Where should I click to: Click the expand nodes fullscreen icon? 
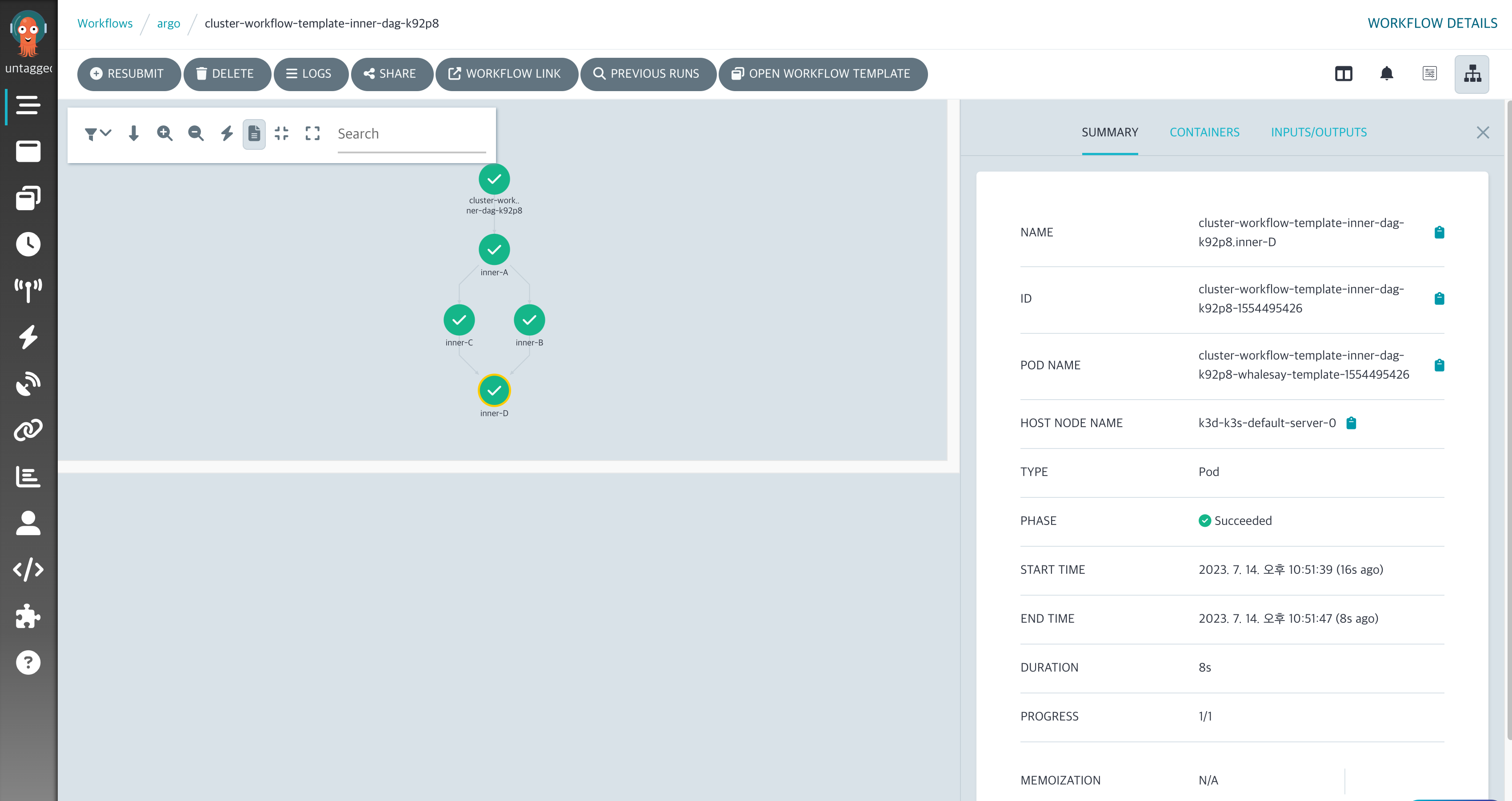click(312, 133)
